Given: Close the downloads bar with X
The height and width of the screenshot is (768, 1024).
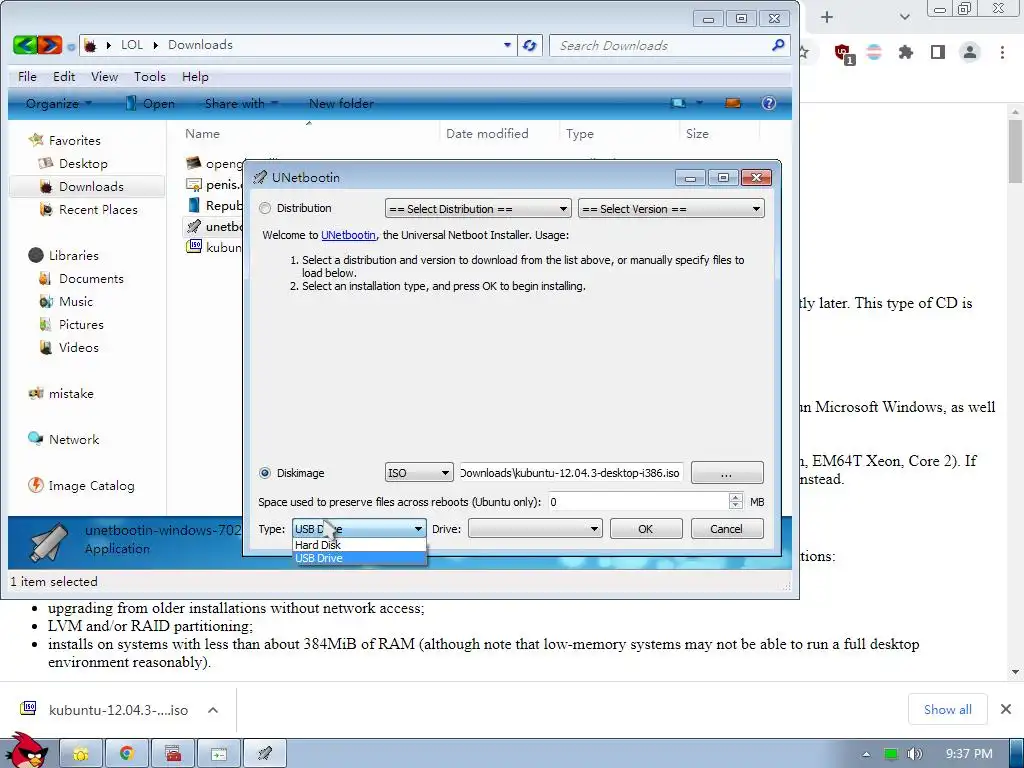Looking at the screenshot, I should click(1006, 709).
